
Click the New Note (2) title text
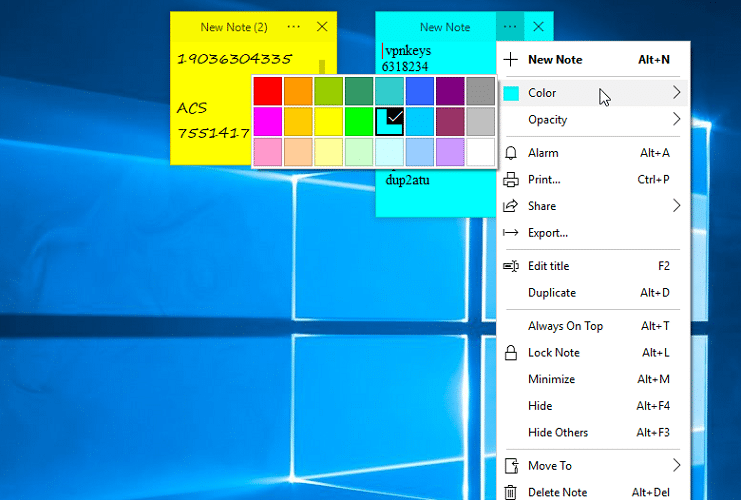234,27
